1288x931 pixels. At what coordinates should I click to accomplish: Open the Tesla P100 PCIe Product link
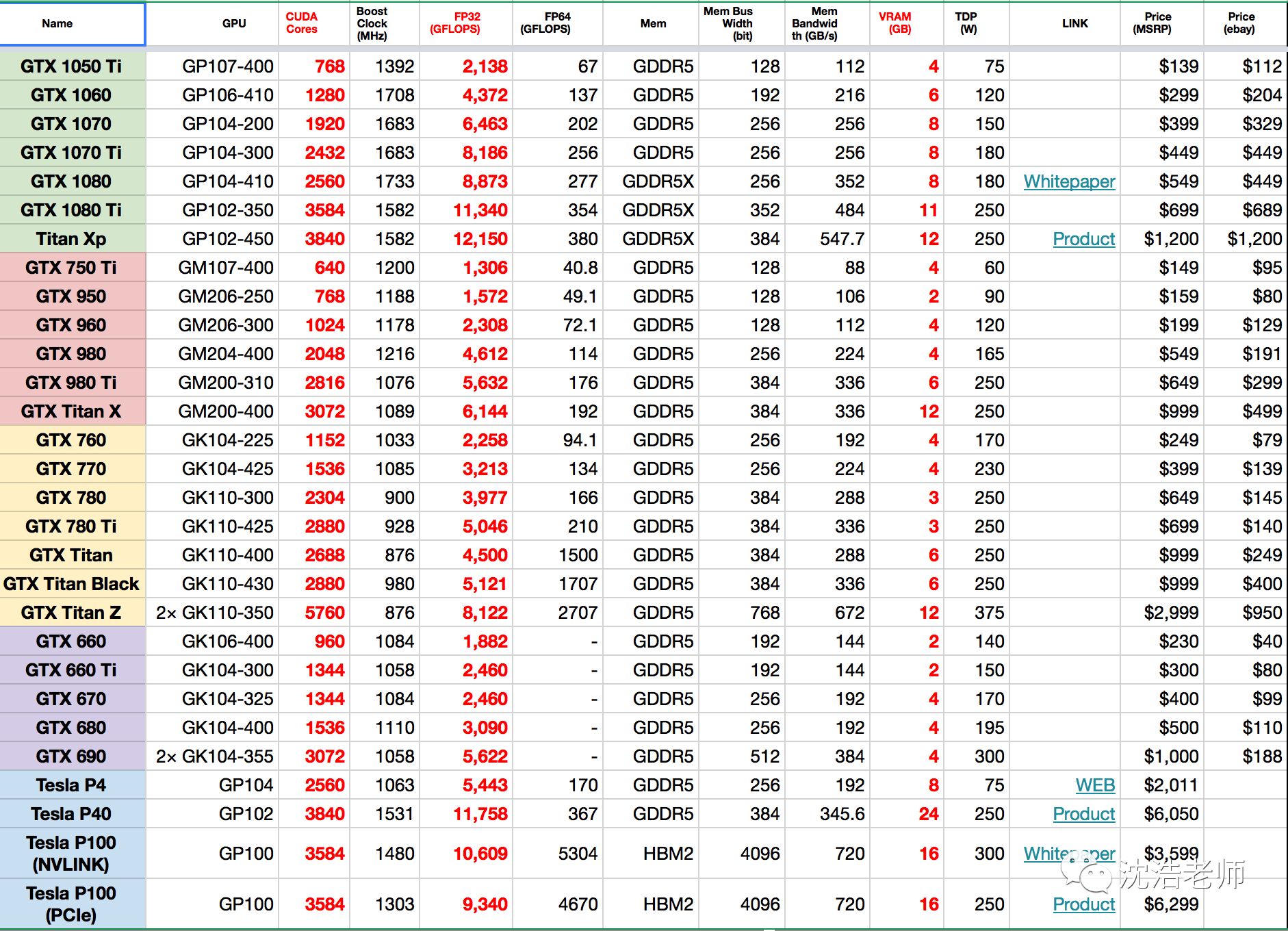pyautogui.click(x=1084, y=904)
